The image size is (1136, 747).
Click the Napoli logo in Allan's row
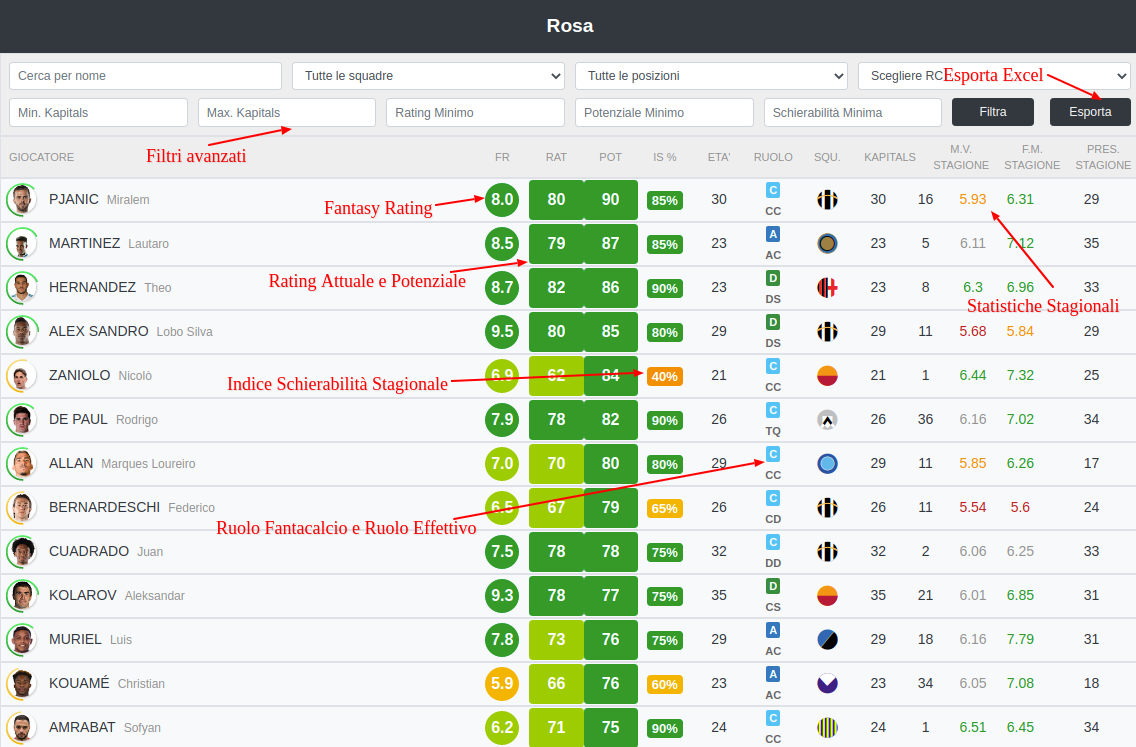tap(827, 464)
